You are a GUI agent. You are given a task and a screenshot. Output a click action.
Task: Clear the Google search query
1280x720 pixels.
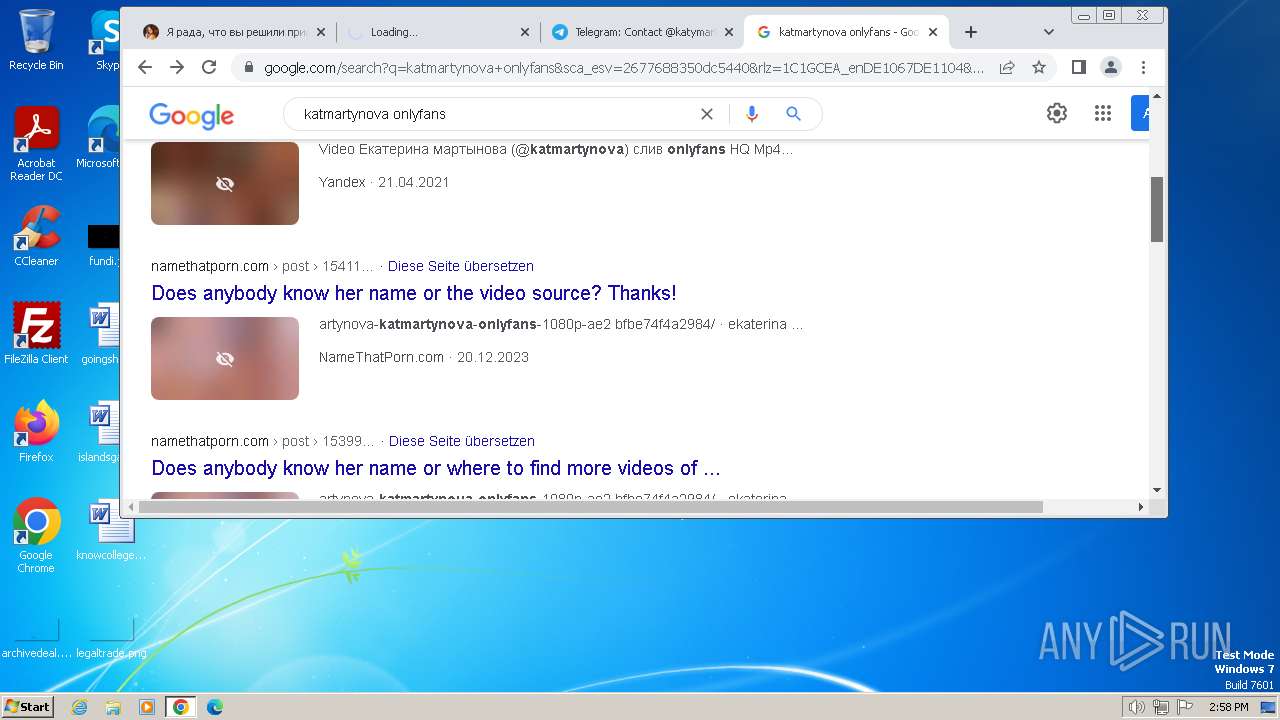click(707, 114)
